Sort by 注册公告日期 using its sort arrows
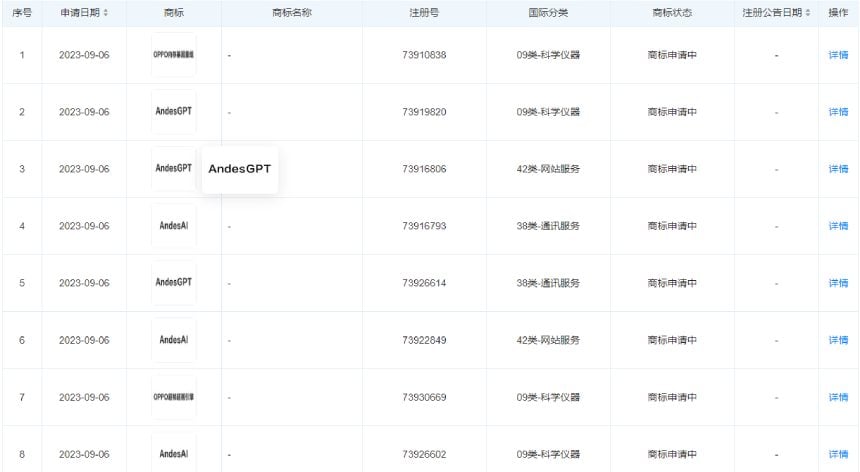 coord(807,13)
